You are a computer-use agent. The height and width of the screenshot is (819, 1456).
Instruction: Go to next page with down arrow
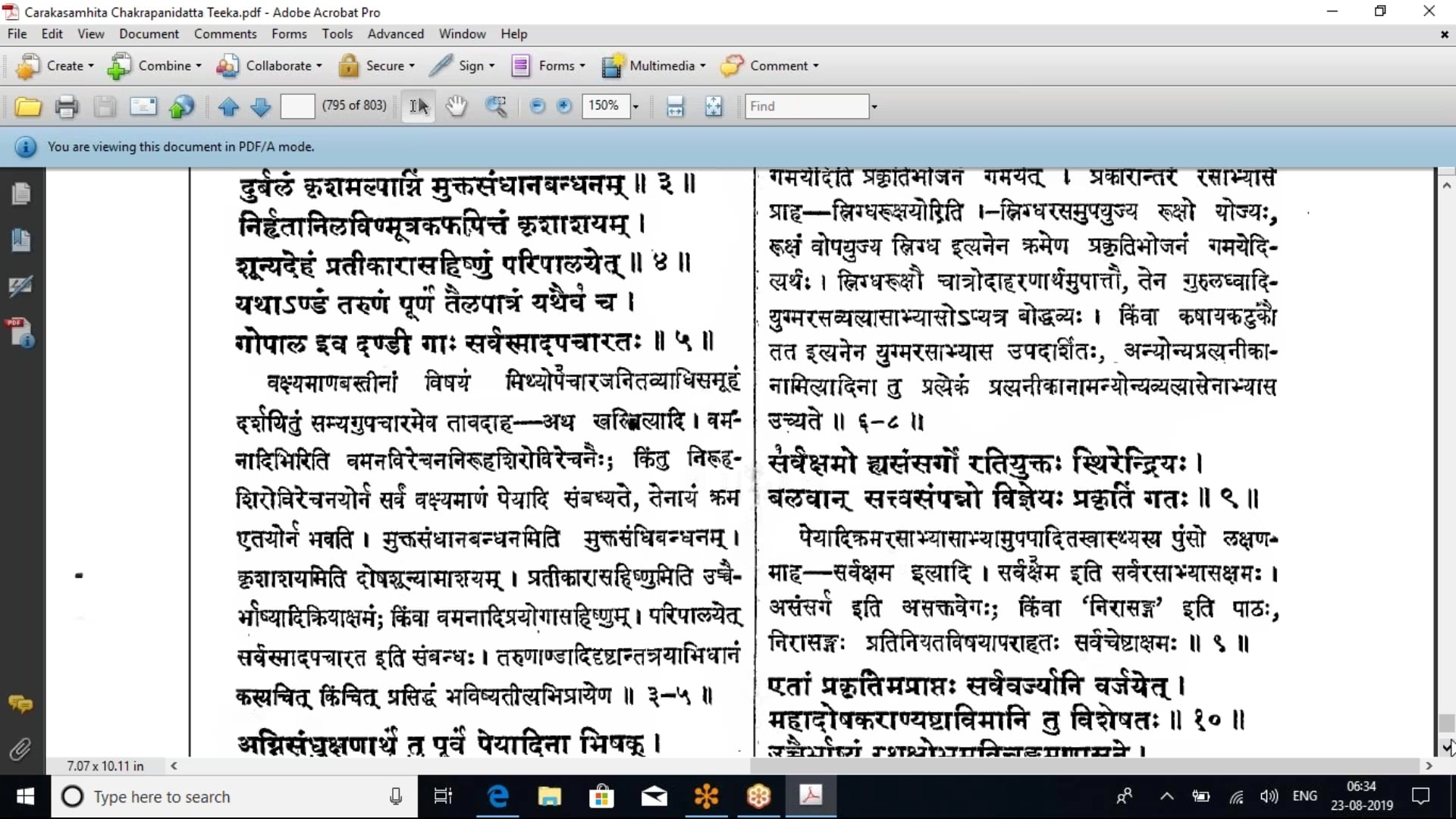(260, 107)
